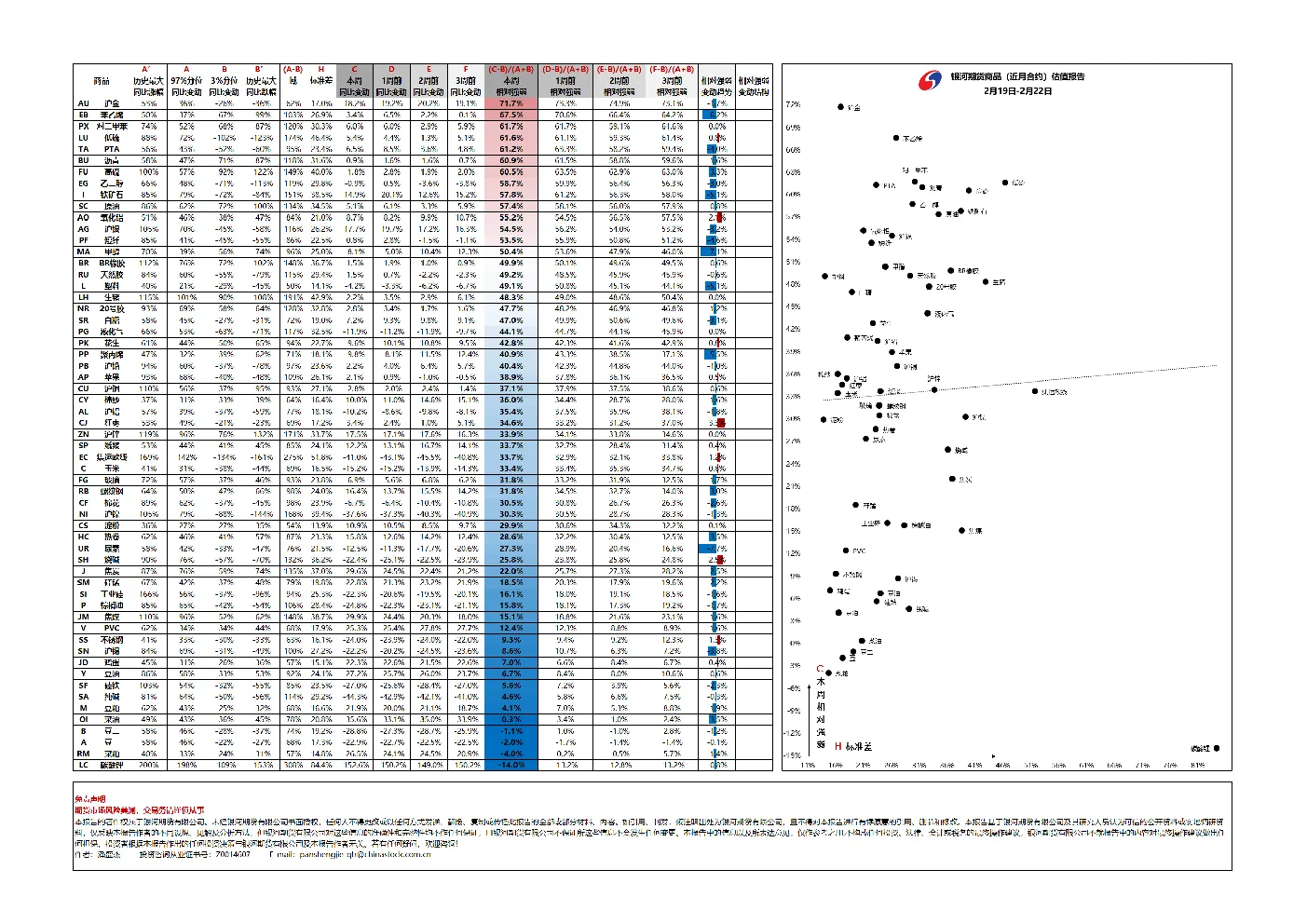The width and height of the screenshot is (1307, 924).
Task: Click the Galaxy Futures red-blue logo
Action: point(930,82)
